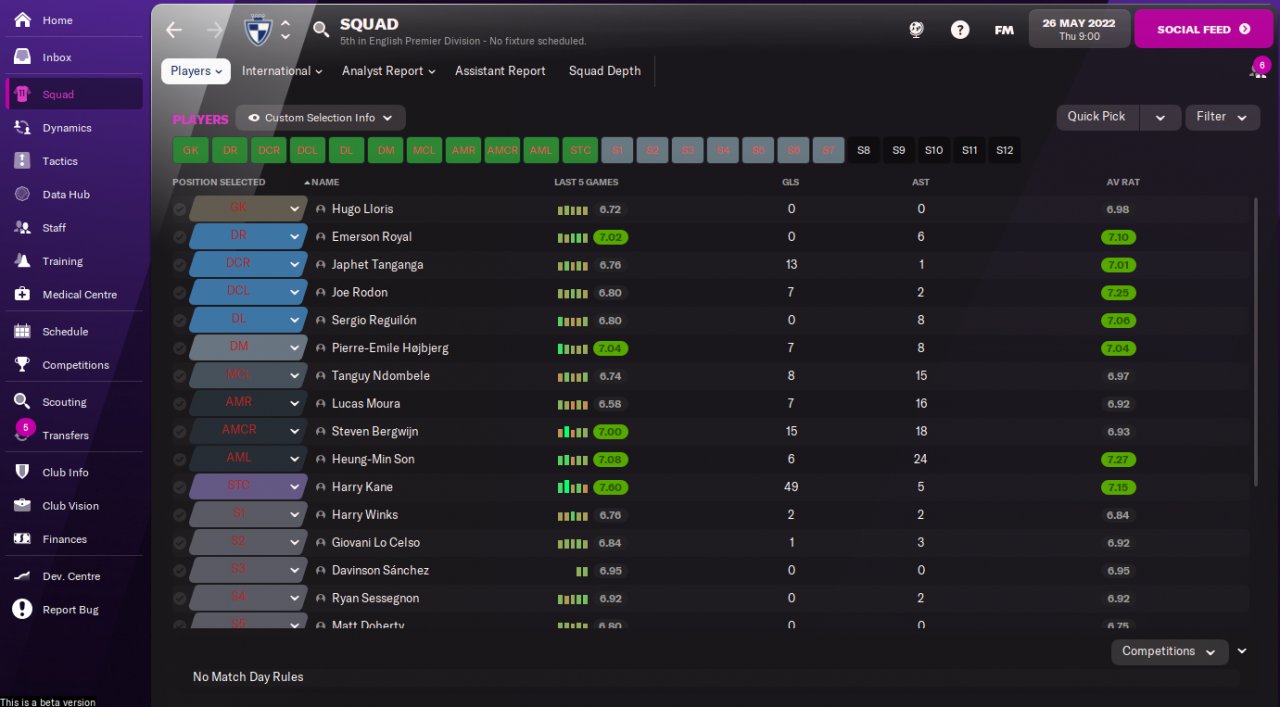Open Finances icon in sidebar
The image size is (1280, 707).
[22, 539]
